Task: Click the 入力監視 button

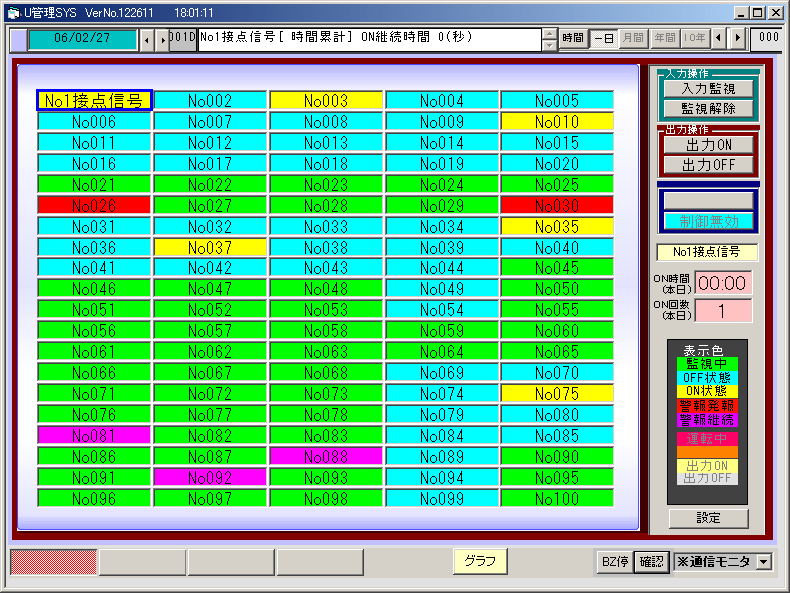Action: point(708,89)
